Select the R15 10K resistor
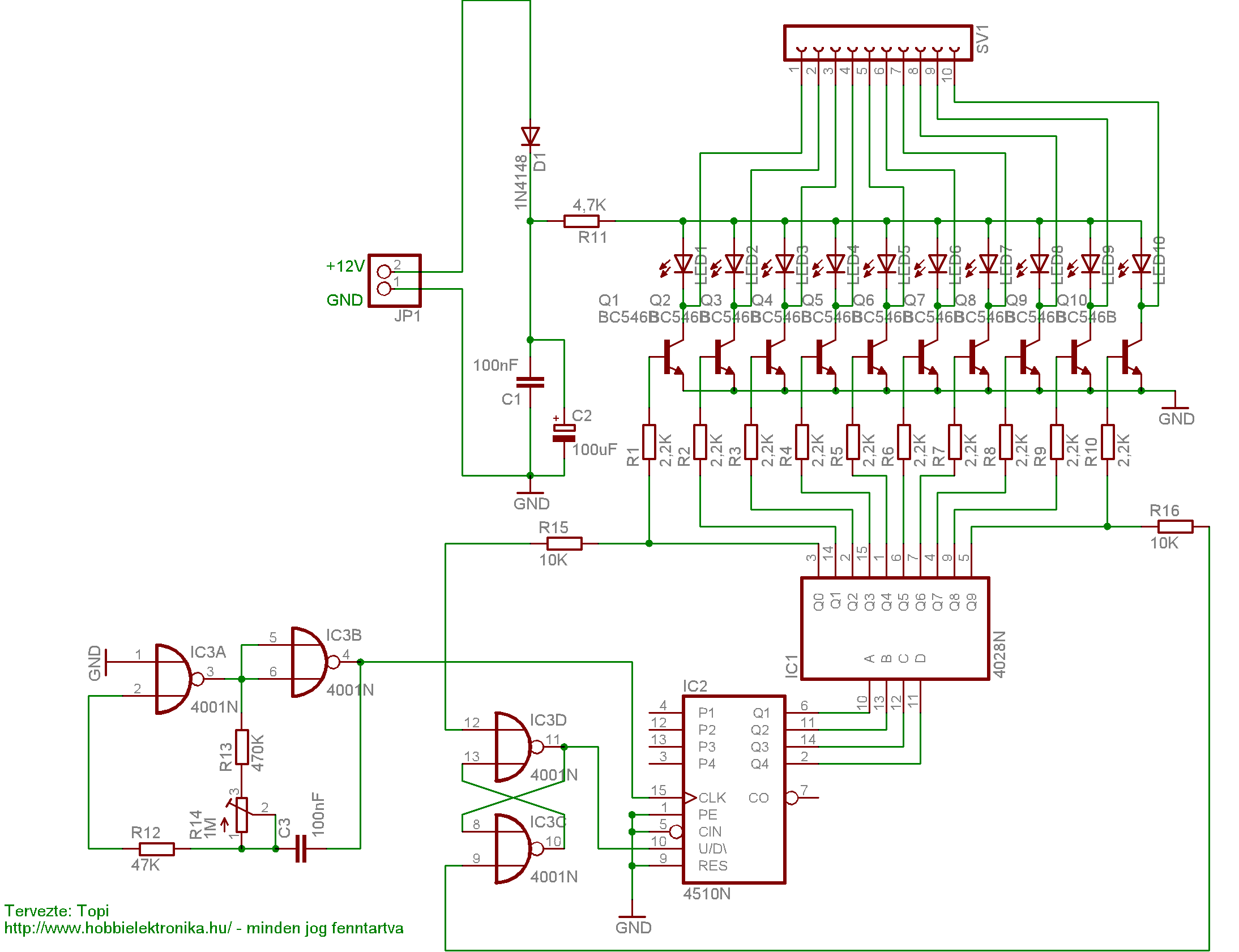Viewport: 1239px width, 952px height. pos(564,543)
